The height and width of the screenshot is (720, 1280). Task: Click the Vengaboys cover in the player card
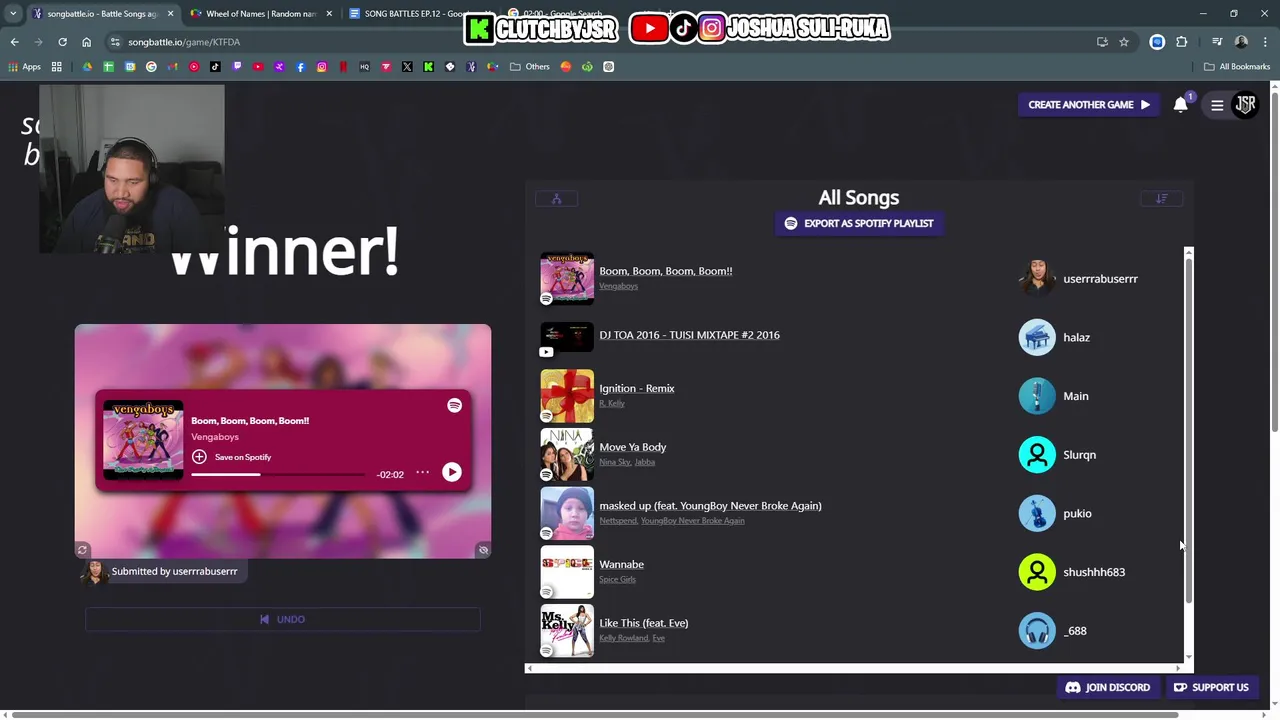[143, 440]
